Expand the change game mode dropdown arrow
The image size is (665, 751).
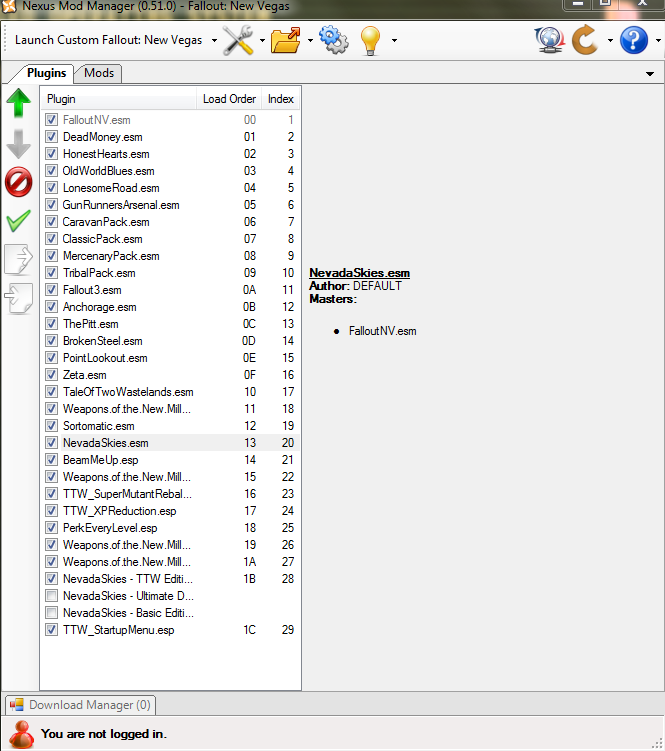coord(610,41)
